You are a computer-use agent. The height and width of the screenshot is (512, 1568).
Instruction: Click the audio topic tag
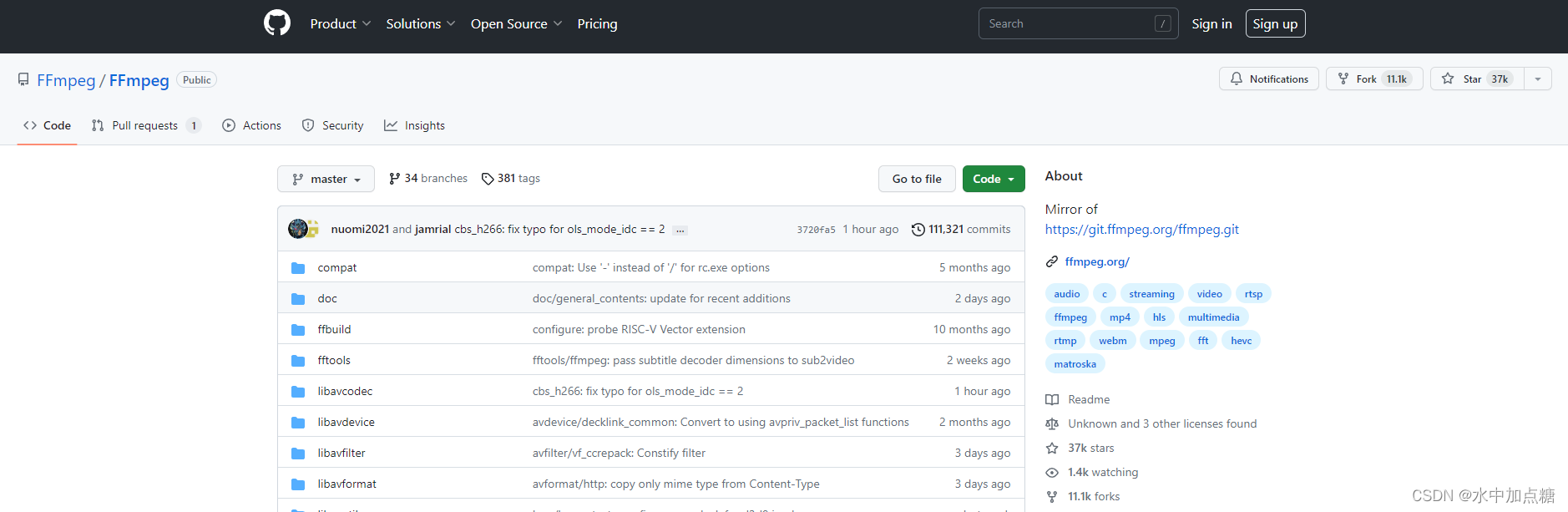[x=1066, y=294]
